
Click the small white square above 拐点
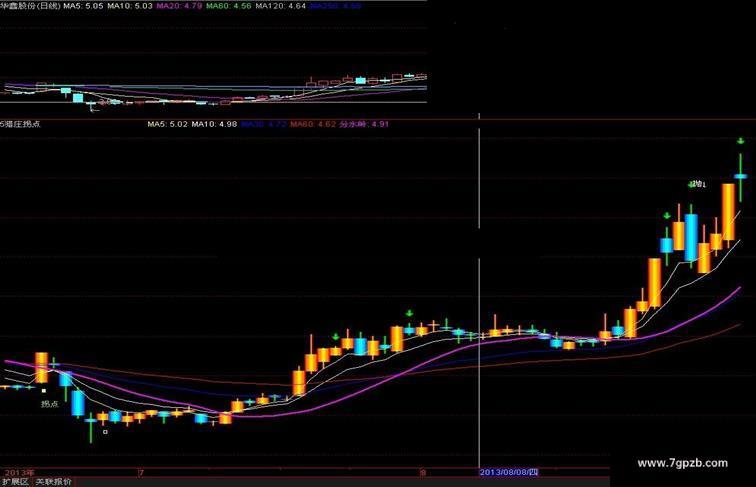[x=44, y=391]
